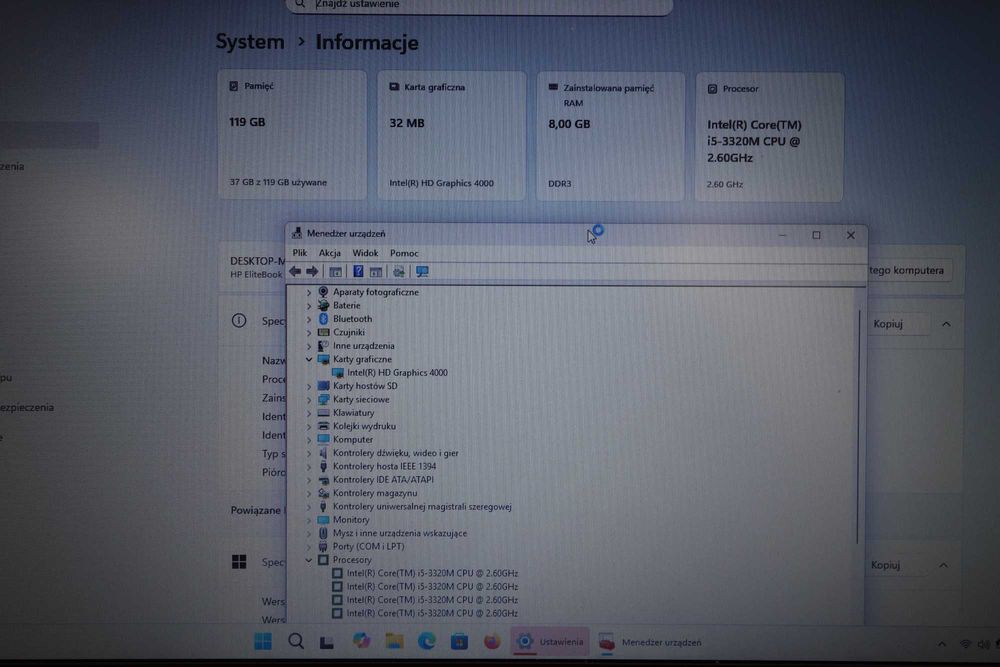
Task: Select Inne urządzenia tree entry
Action: [x=364, y=346]
